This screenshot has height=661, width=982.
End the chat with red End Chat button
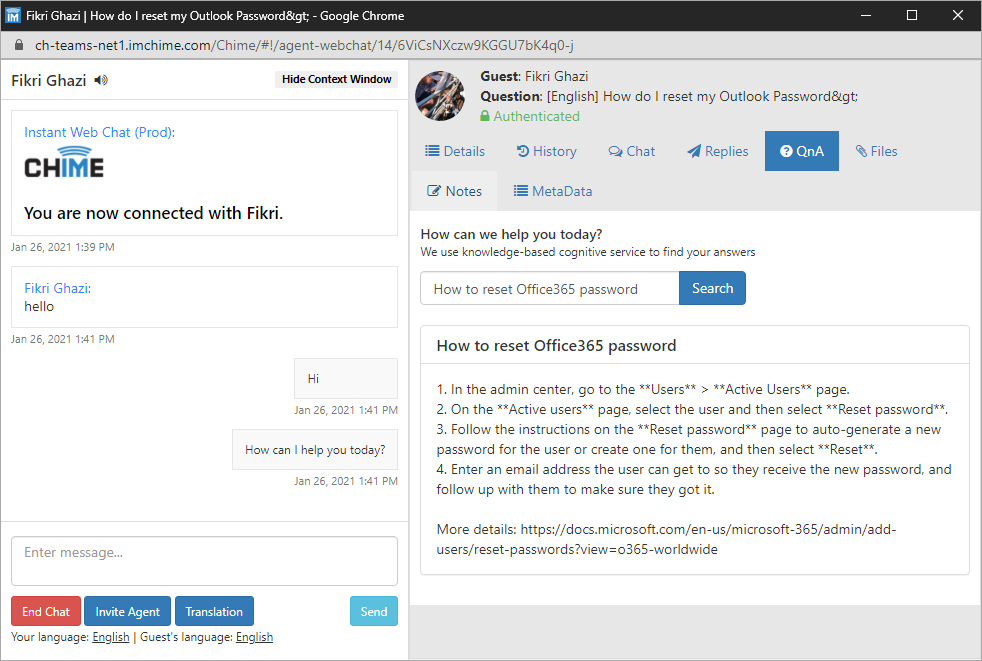(46, 612)
